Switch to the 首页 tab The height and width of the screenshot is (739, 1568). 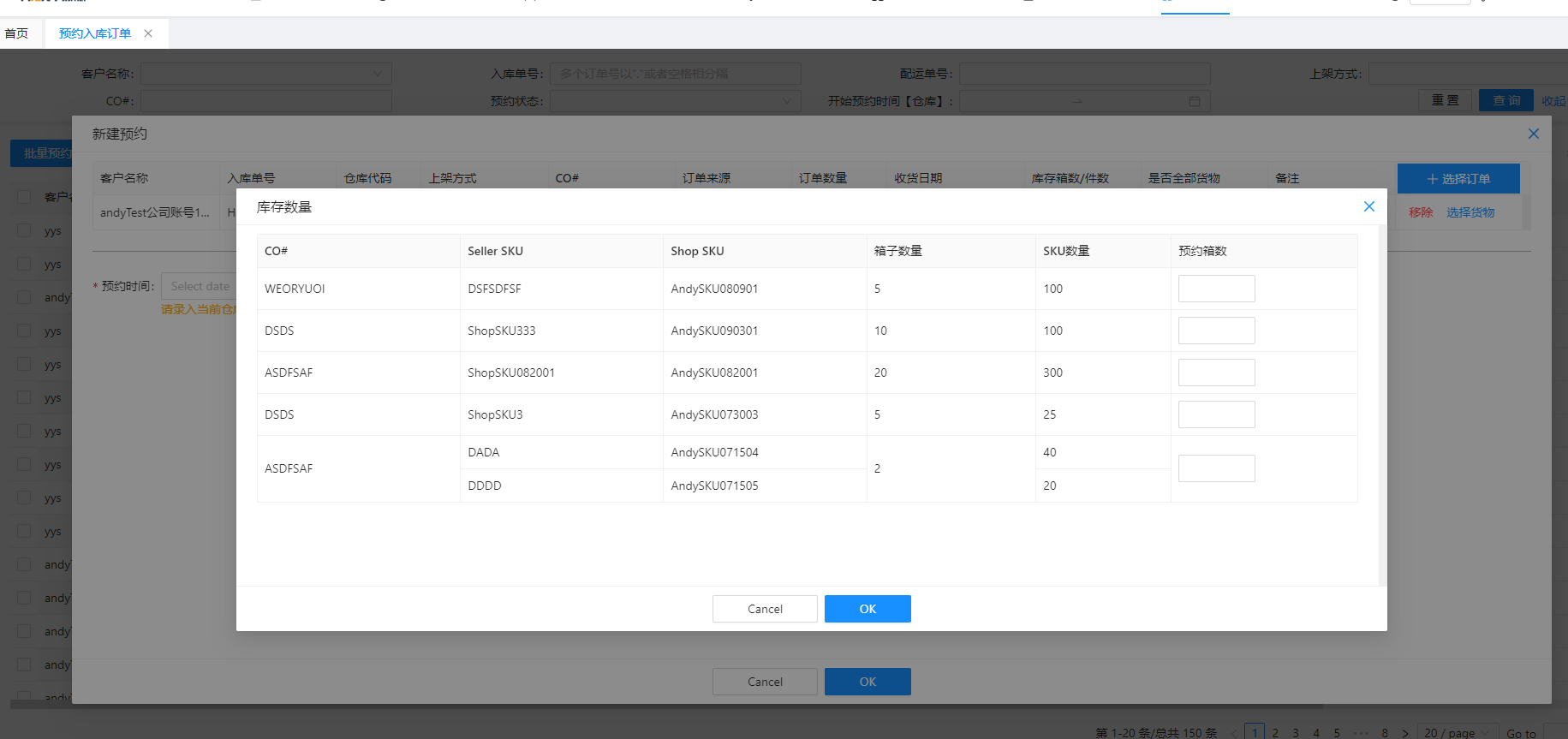pos(17,33)
